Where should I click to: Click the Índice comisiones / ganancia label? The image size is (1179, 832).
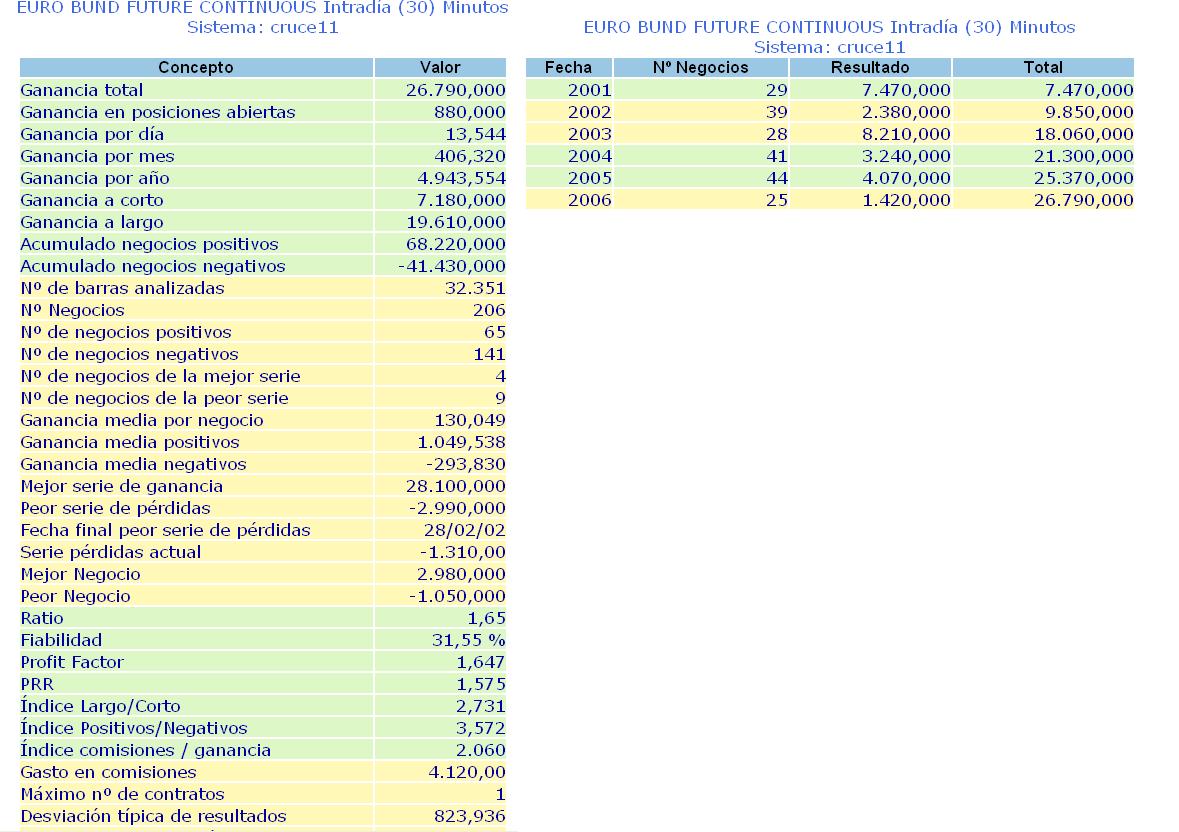point(146,750)
